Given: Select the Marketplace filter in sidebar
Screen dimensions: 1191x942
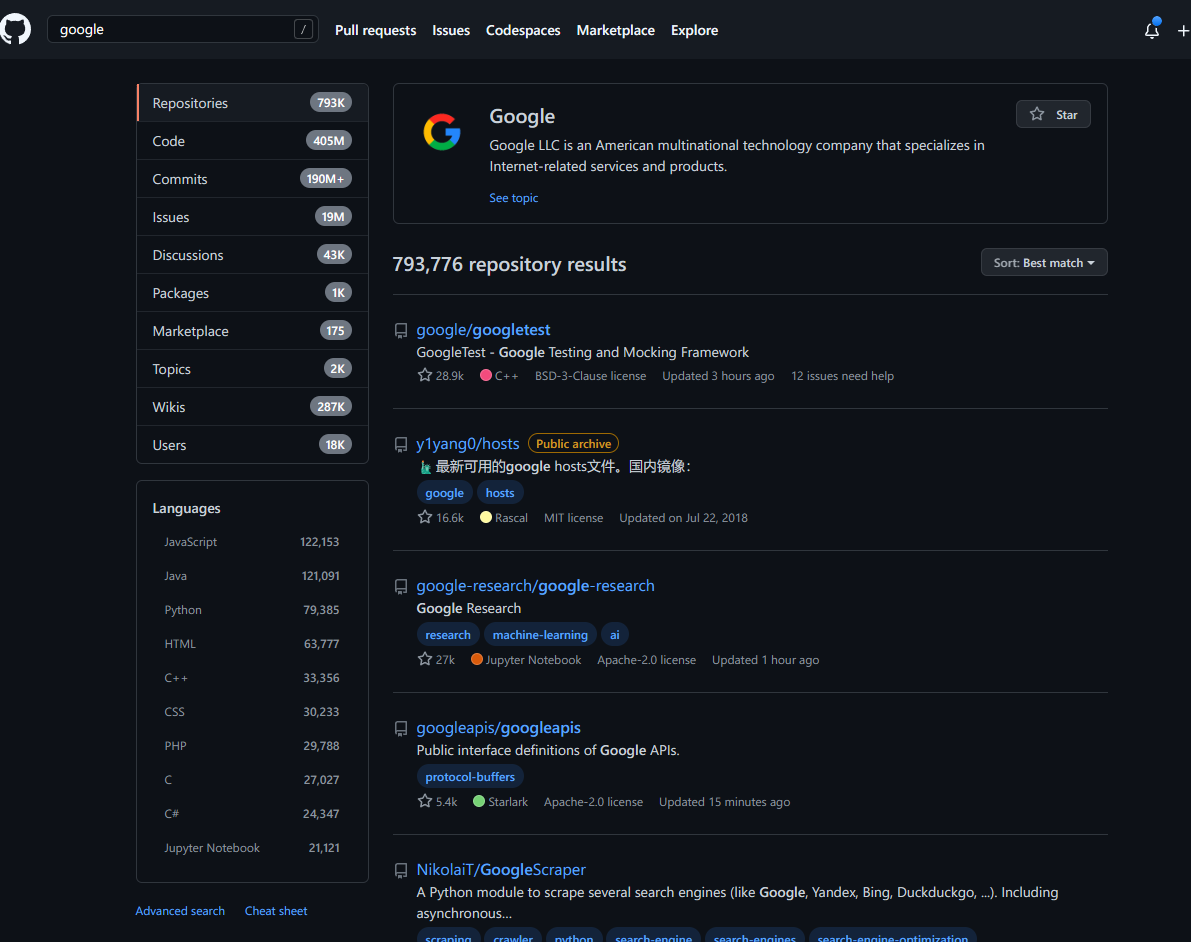Looking at the screenshot, I should tap(252, 330).
